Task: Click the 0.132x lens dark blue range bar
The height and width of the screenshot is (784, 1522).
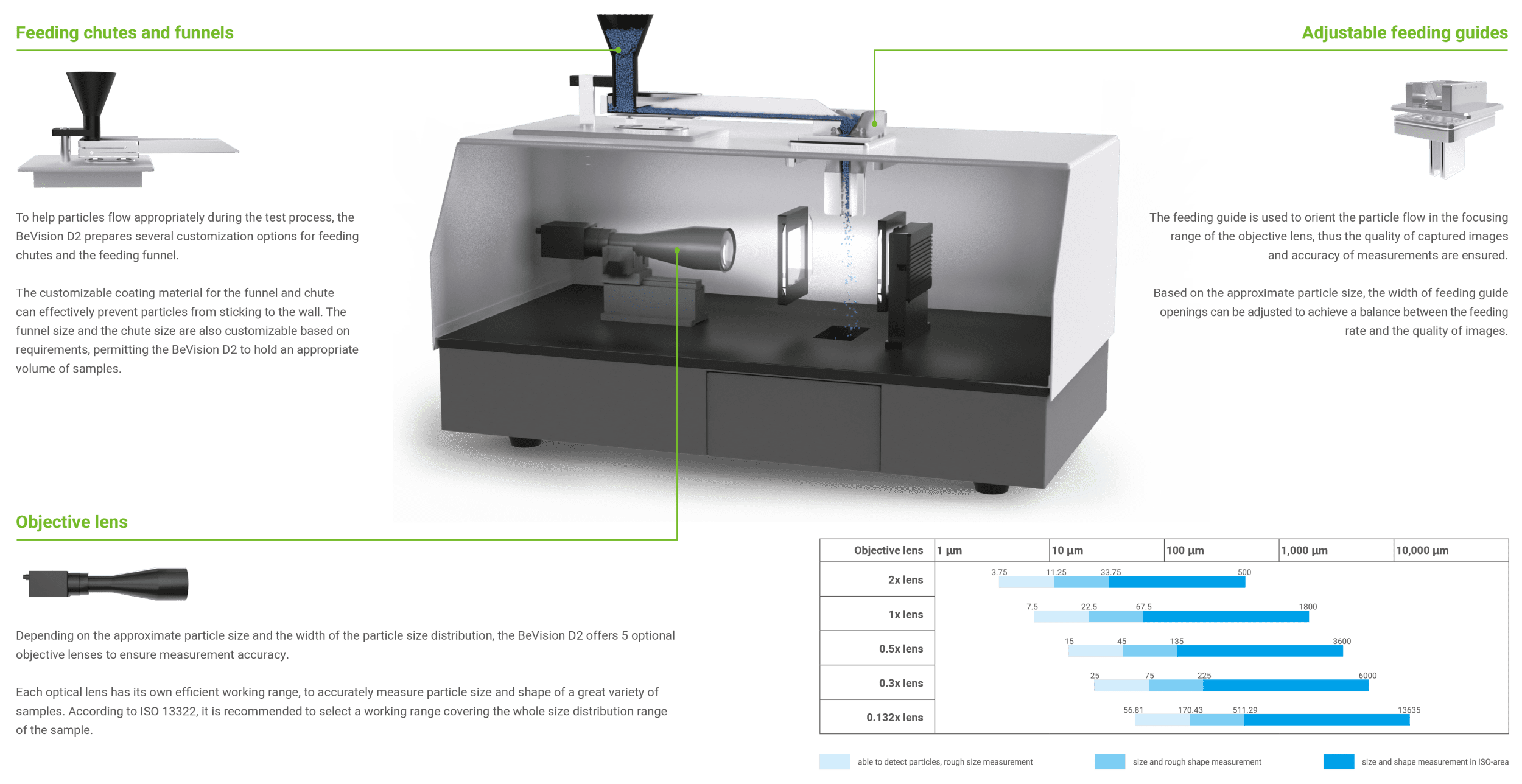Action: pos(1327,719)
